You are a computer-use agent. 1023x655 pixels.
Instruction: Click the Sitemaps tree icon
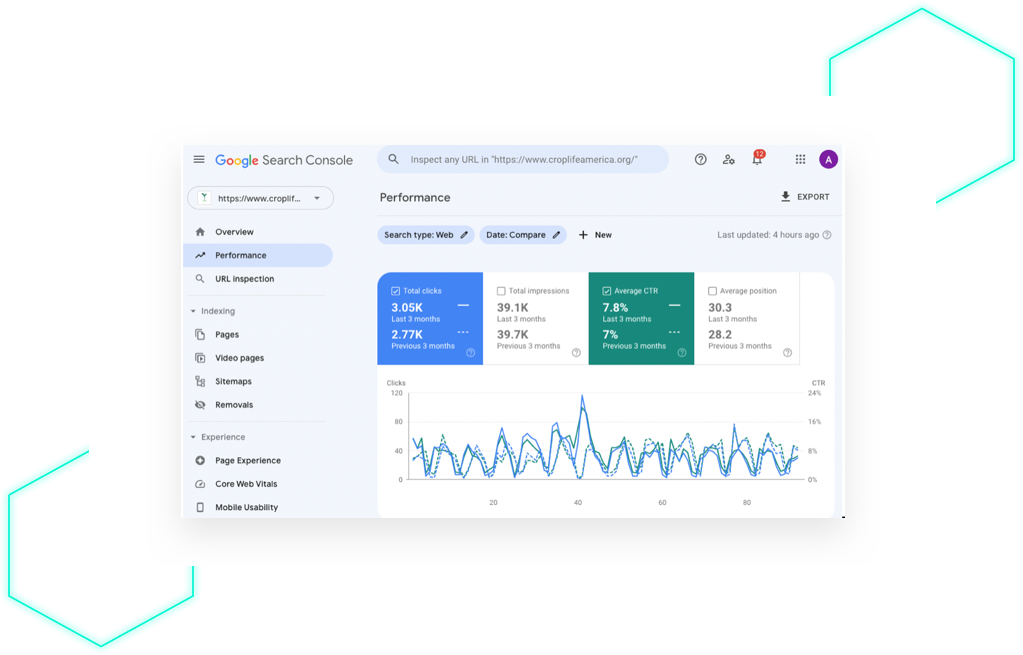click(x=200, y=382)
